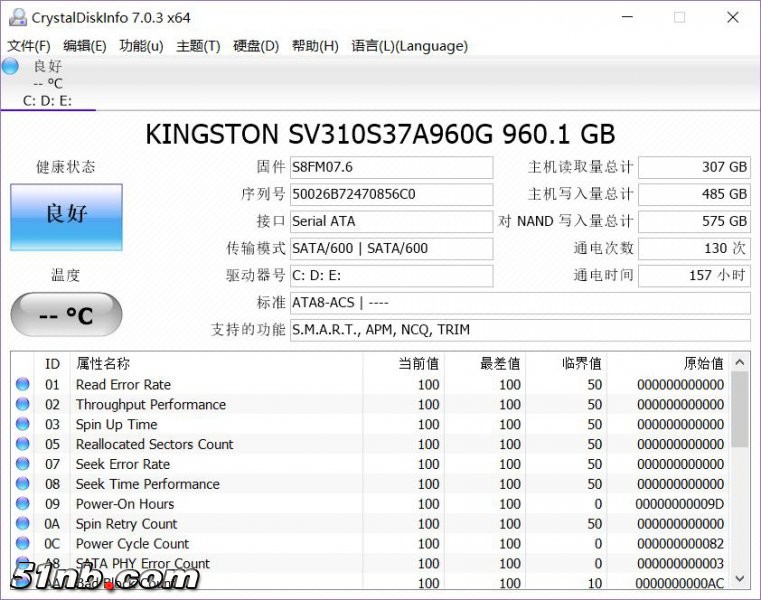Select the C: D: E: disk tab
Screen dimensions: 761x600
tap(47, 100)
